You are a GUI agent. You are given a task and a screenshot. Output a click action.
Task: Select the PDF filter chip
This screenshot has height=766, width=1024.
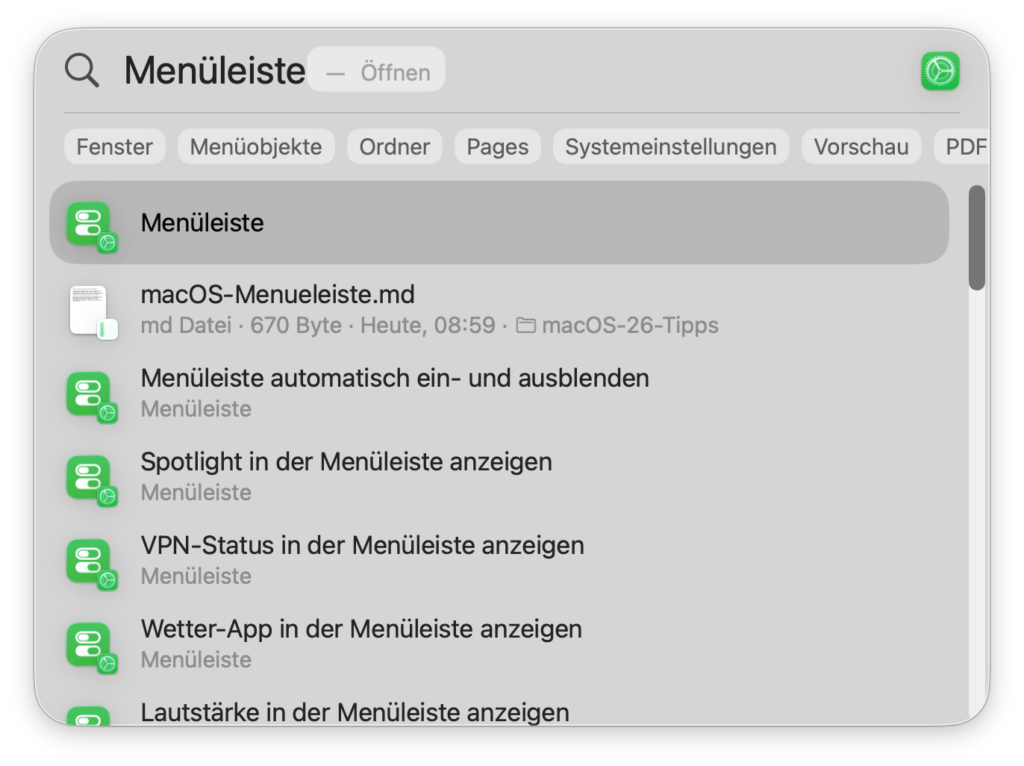[x=963, y=146]
